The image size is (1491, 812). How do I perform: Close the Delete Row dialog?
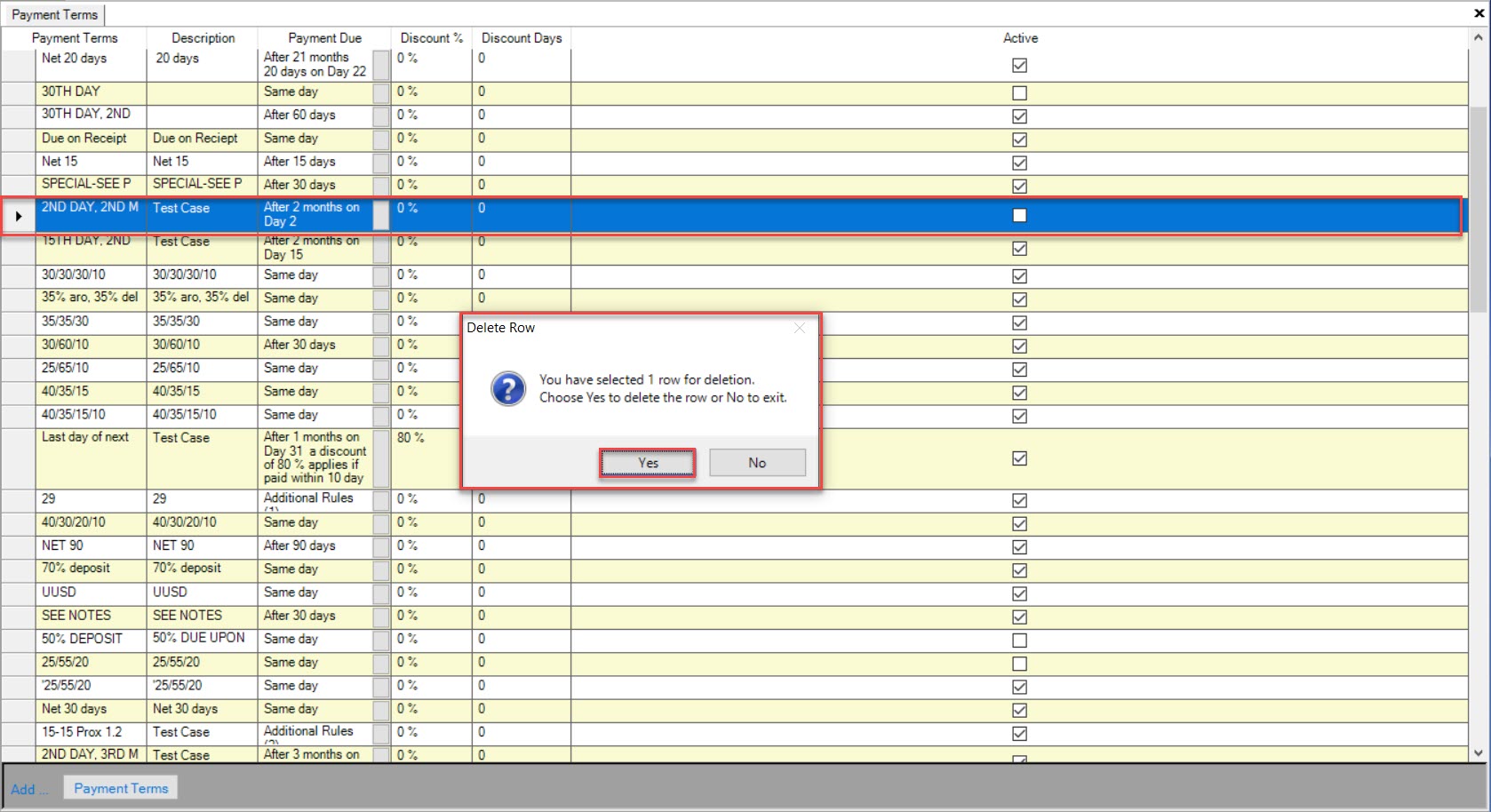(800, 328)
